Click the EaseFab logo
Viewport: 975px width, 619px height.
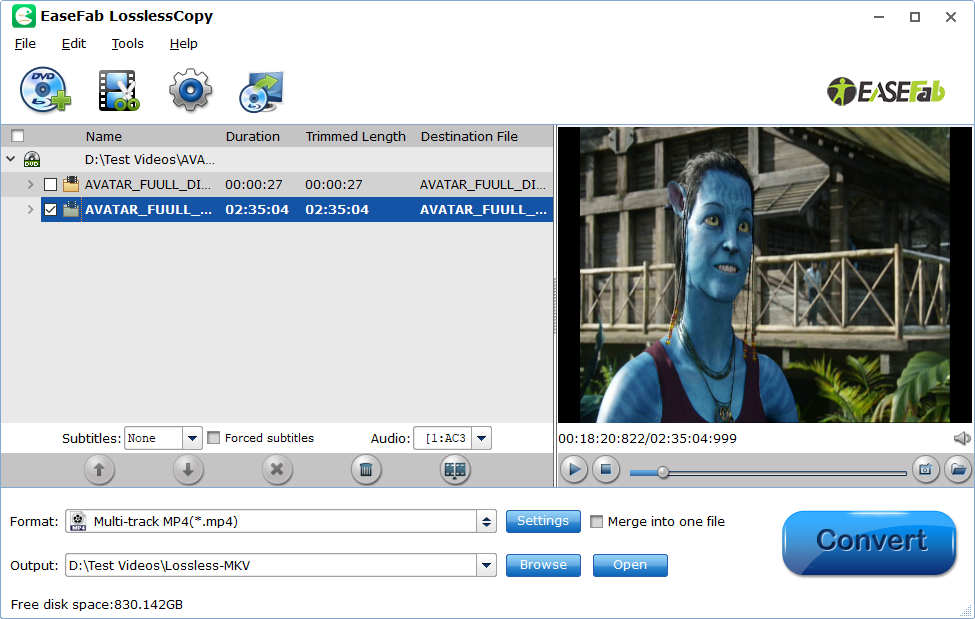pos(885,91)
